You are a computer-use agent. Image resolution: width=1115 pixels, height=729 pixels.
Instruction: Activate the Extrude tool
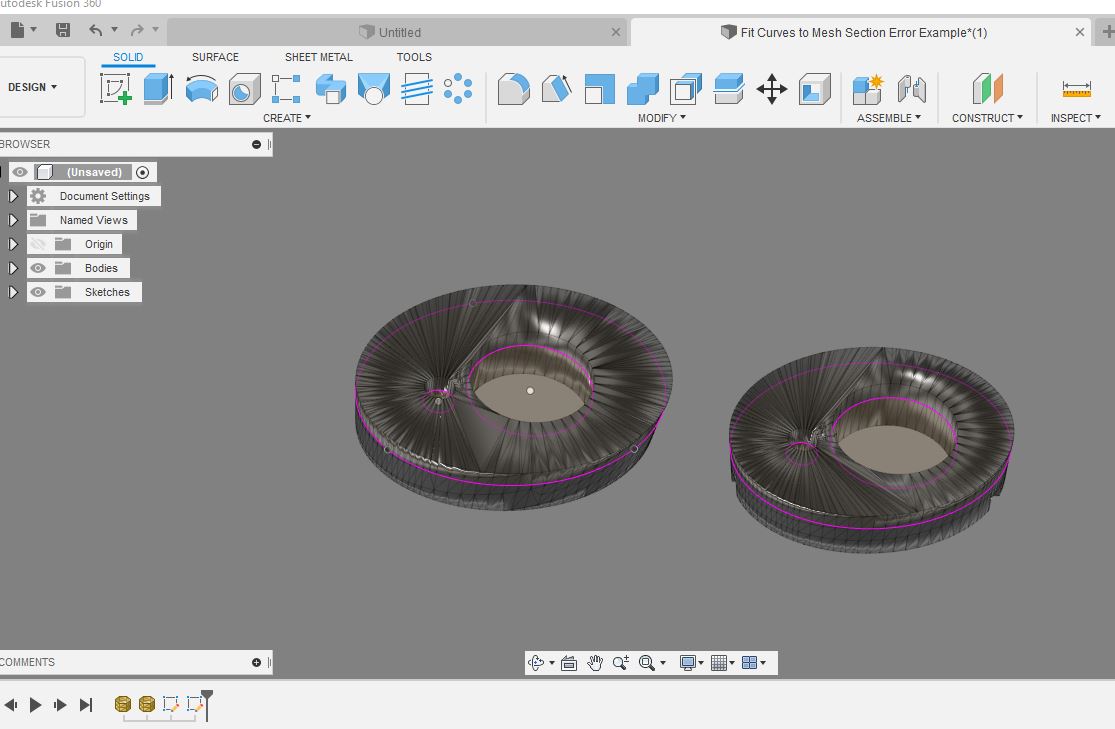tap(160, 88)
